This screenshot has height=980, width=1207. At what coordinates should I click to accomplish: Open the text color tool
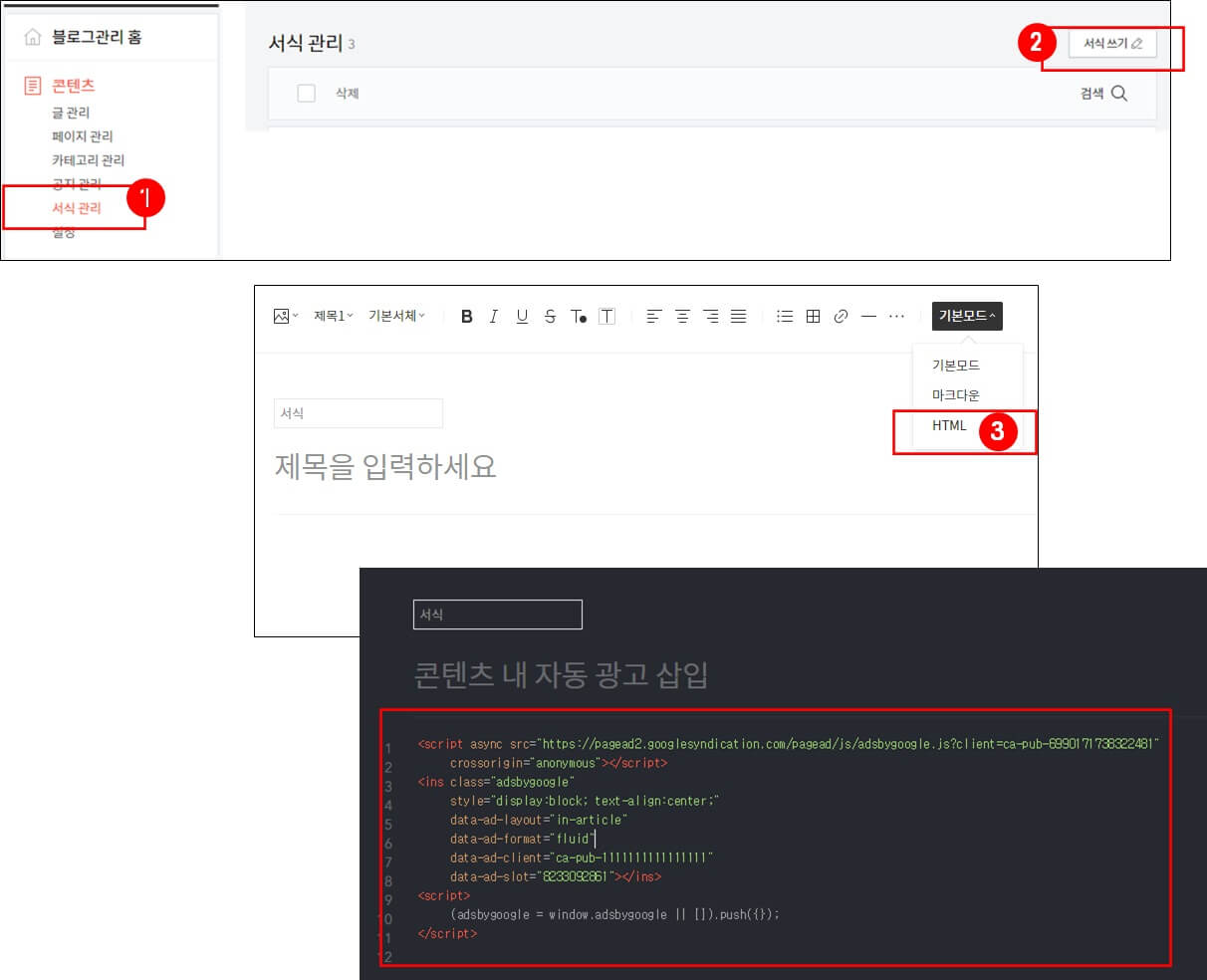[579, 317]
